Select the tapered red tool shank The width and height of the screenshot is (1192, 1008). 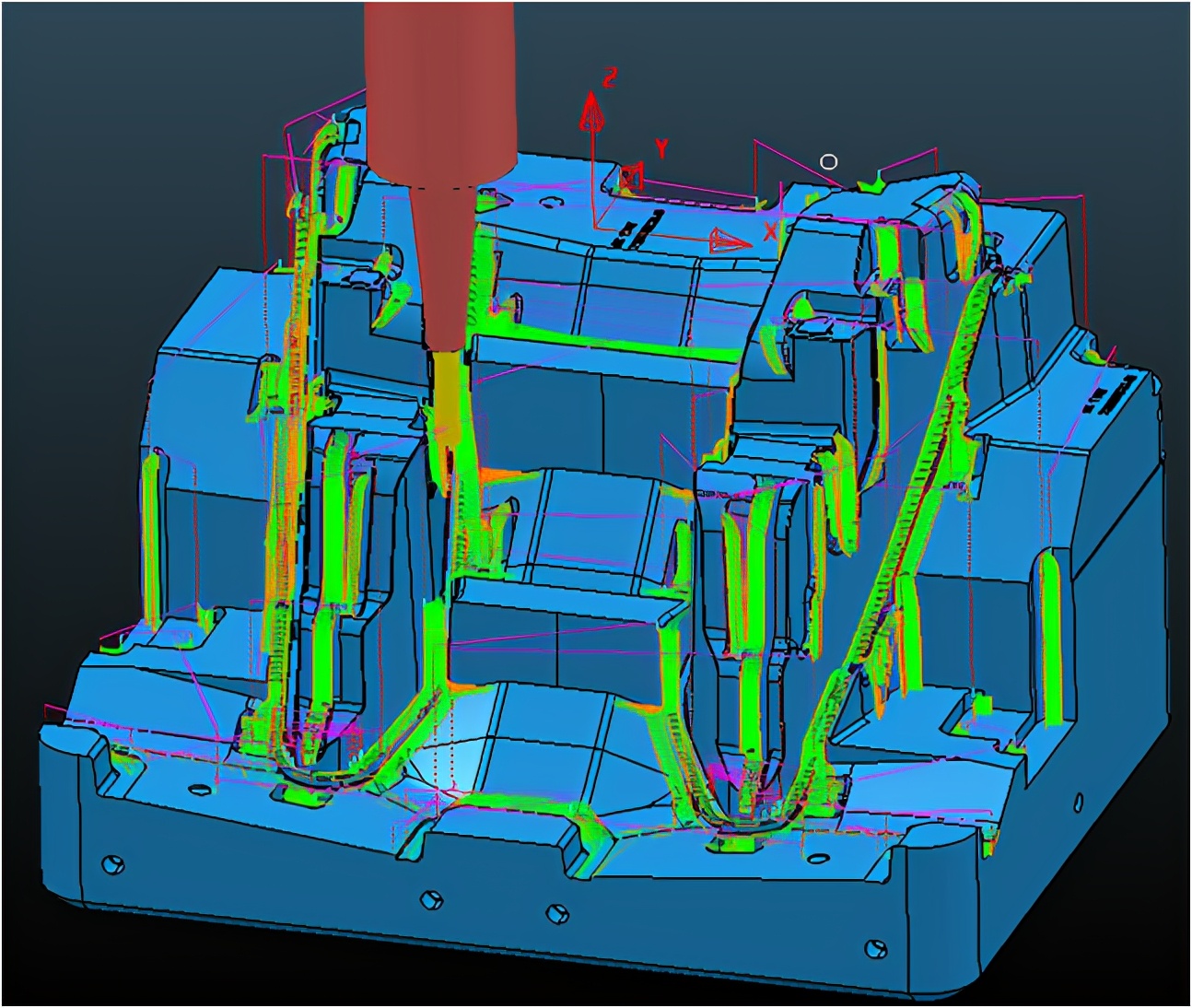442,267
